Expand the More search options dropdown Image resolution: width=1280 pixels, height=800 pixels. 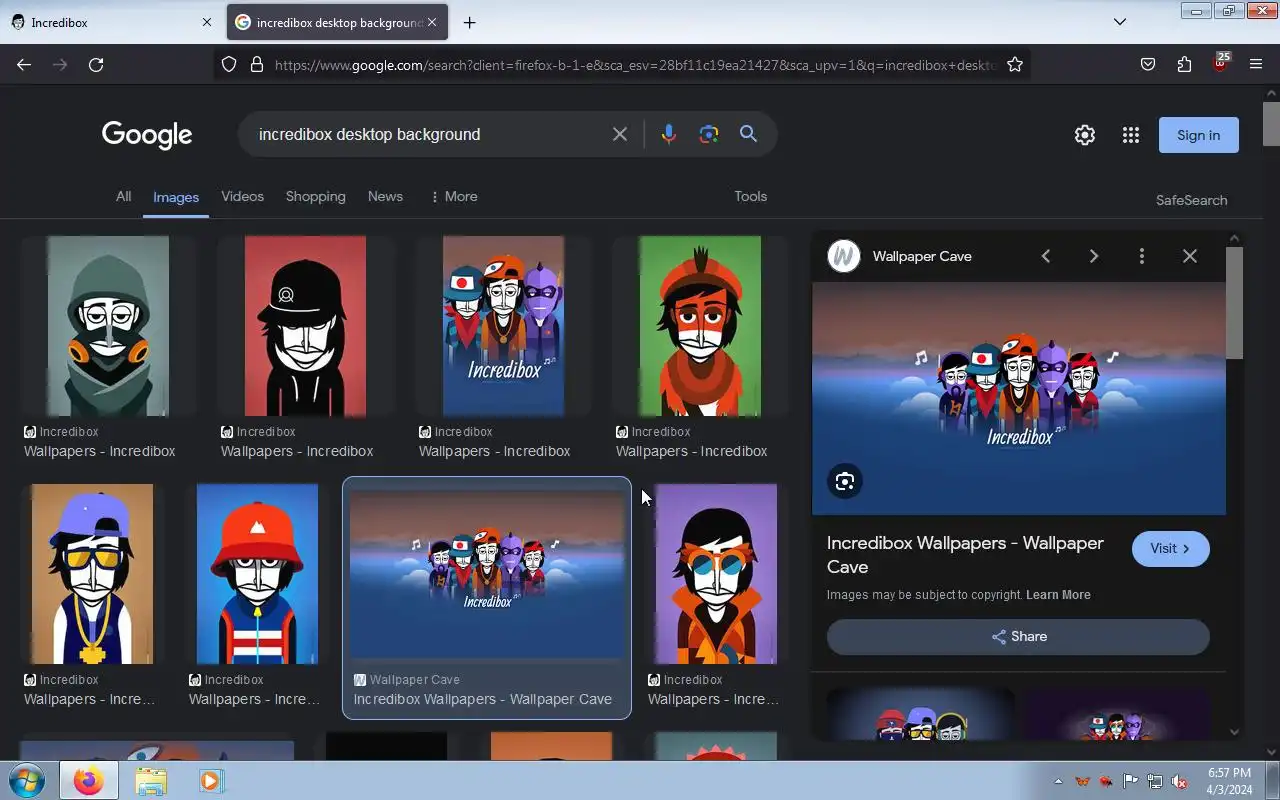pos(453,196)
